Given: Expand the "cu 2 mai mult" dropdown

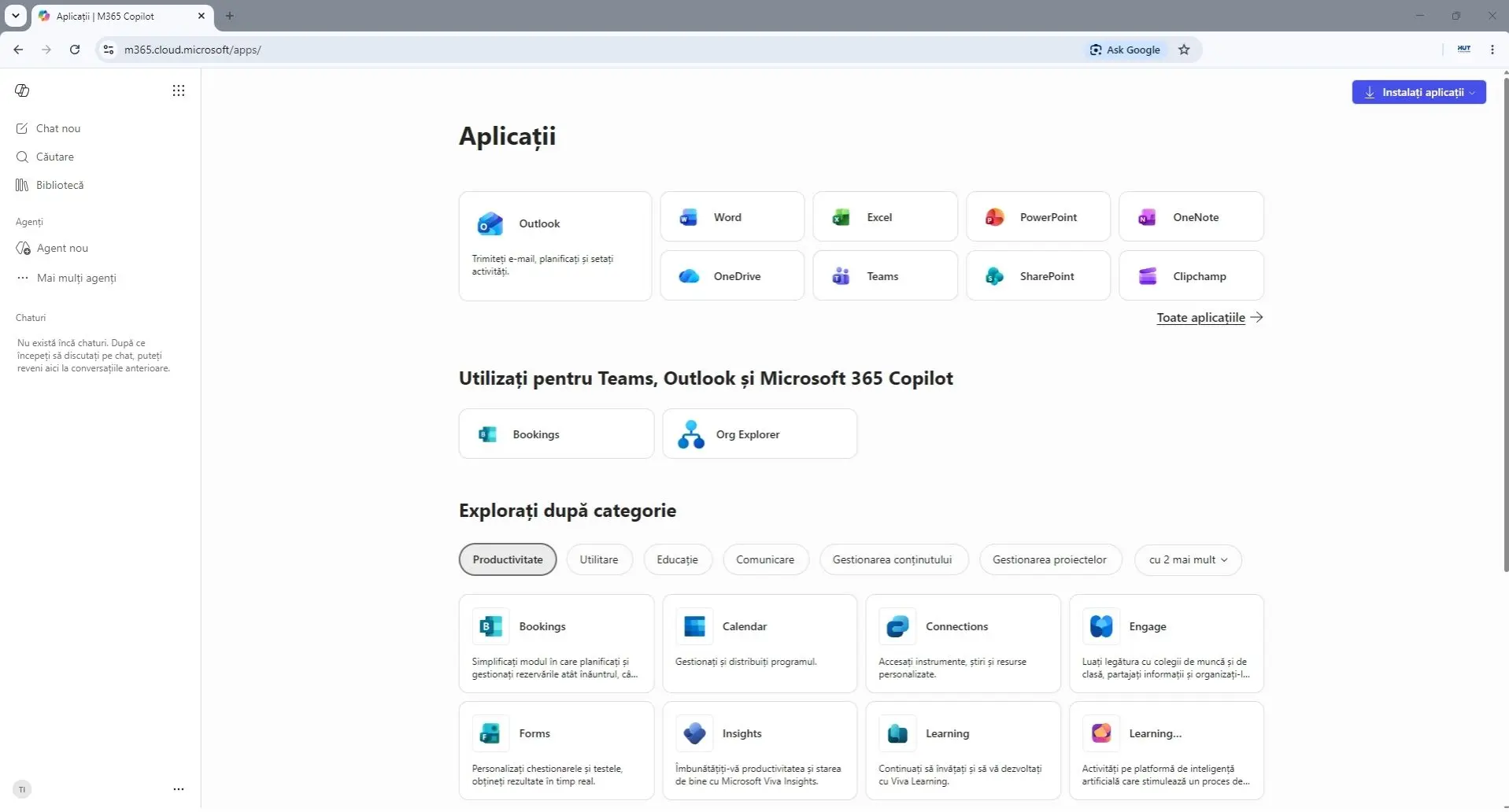Looking at the screenshot, I should 1188,560.
